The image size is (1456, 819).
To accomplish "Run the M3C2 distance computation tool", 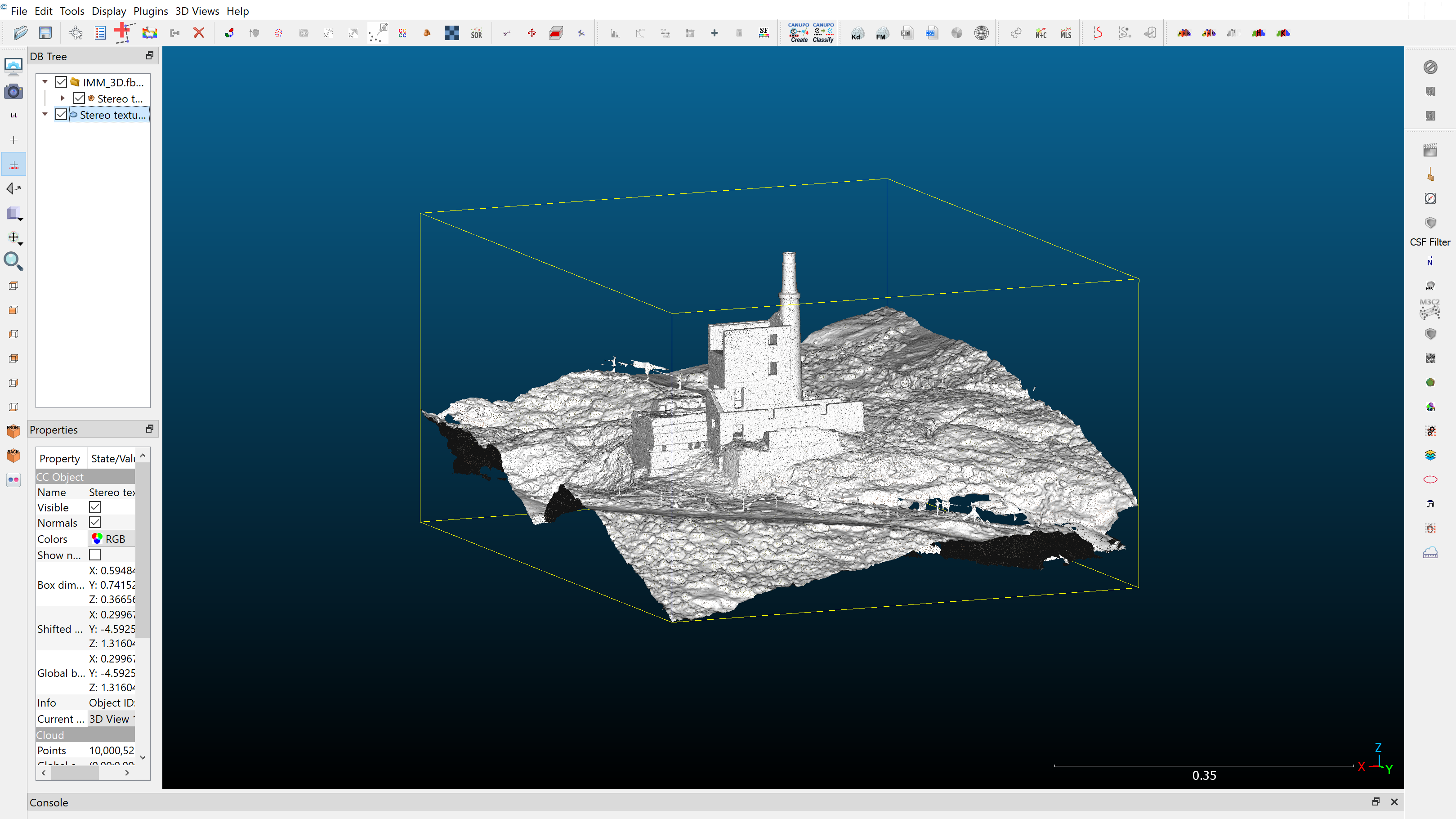I will pos(1429,309).
